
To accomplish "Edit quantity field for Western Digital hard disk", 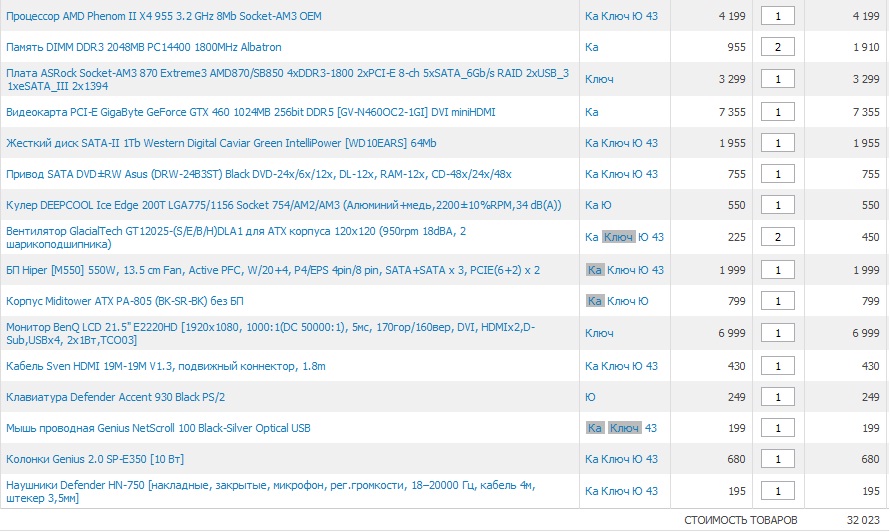I will [778, 143].
